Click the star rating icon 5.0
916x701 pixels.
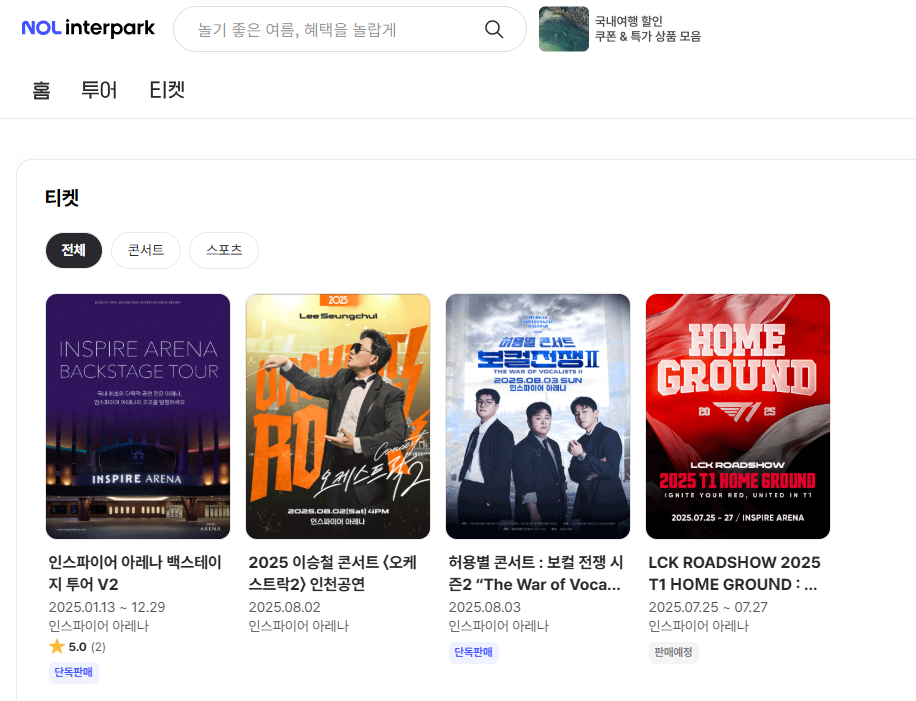(57, 646)
